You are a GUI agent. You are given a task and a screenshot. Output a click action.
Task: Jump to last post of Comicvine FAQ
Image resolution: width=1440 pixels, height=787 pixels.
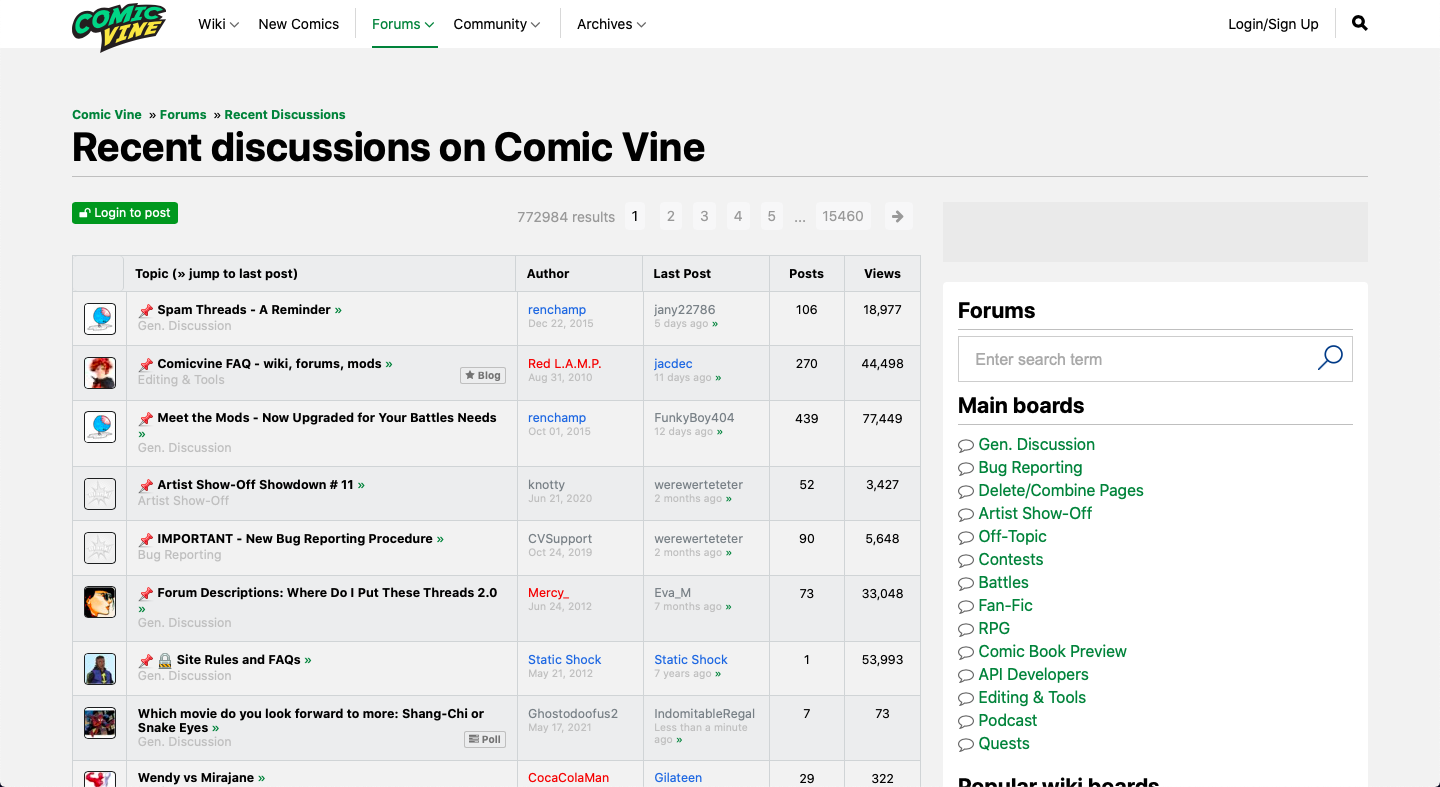tap(389, 364)
